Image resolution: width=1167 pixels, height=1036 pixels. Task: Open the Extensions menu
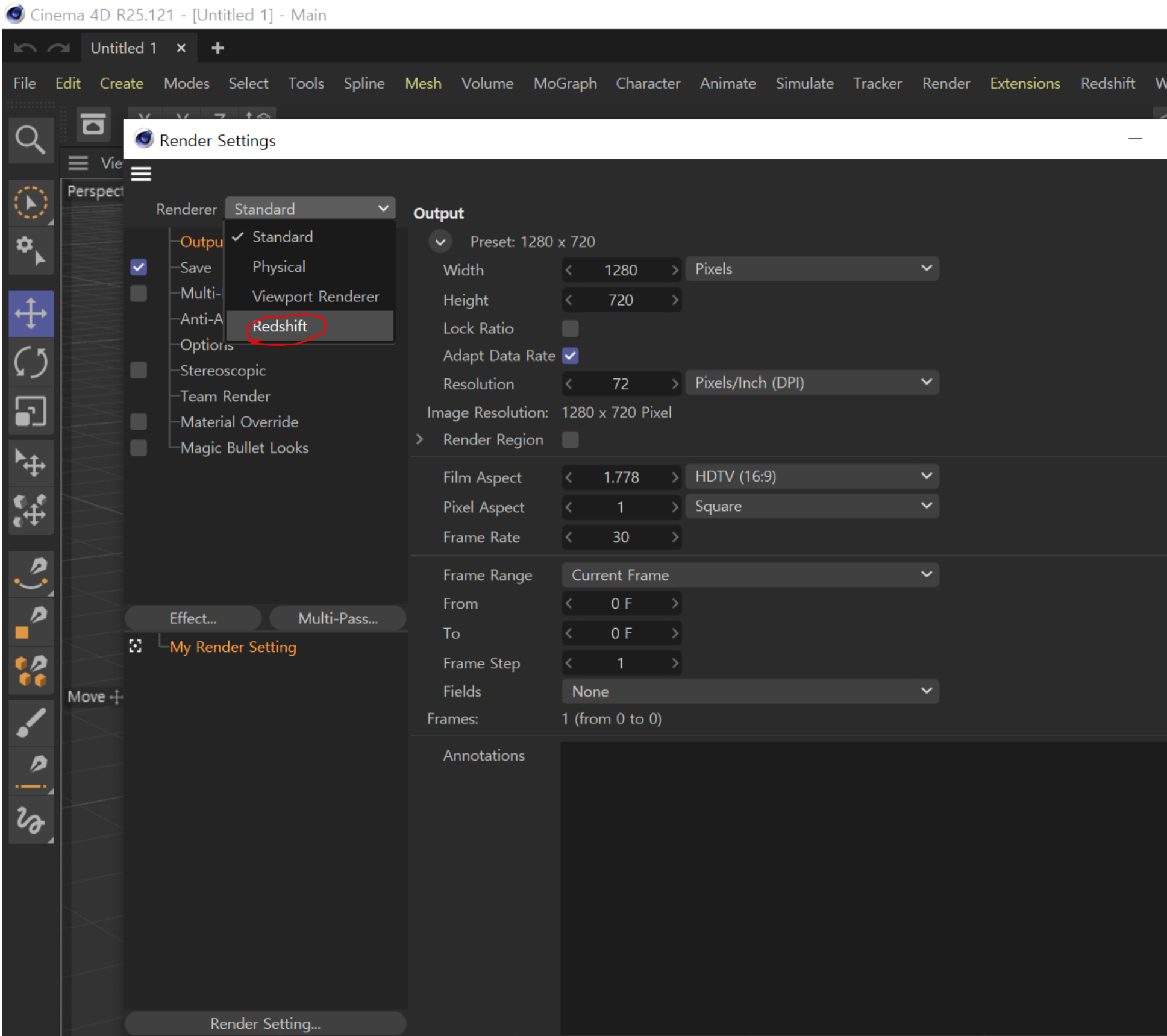[1025, 83]
